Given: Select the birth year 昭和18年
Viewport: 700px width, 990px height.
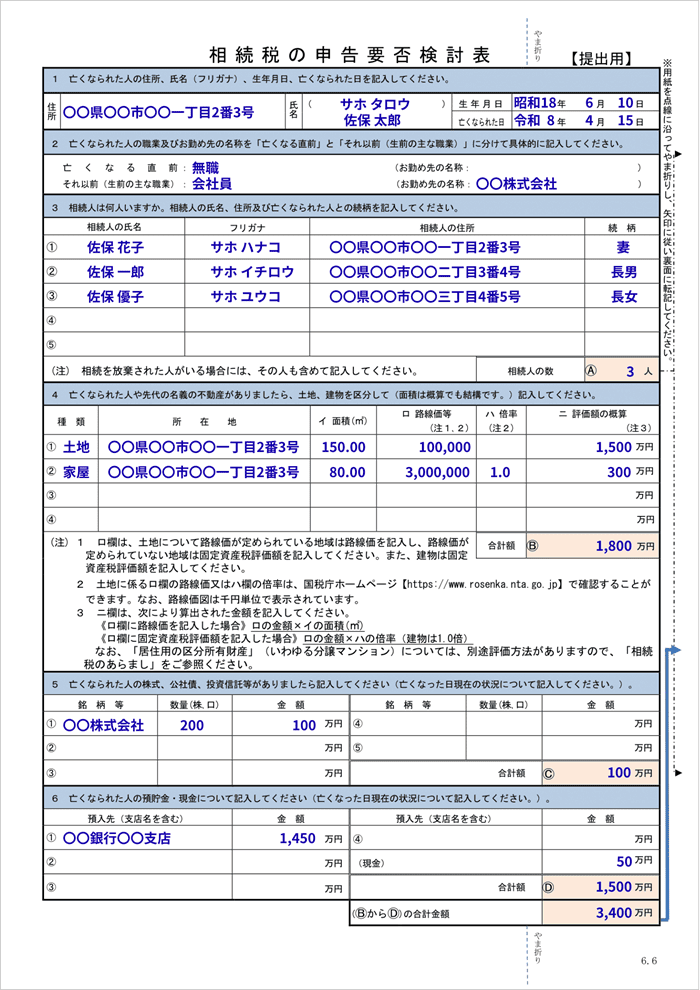Looking at the screenshot, I should [539, 103].
